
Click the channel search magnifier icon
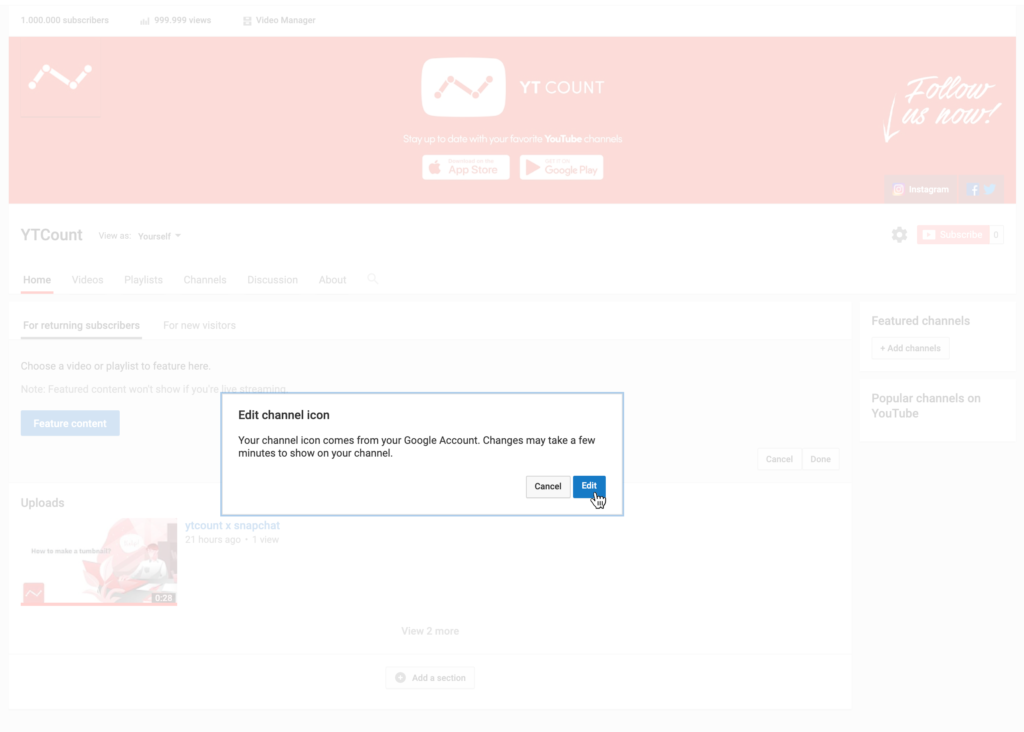point(372,279)
